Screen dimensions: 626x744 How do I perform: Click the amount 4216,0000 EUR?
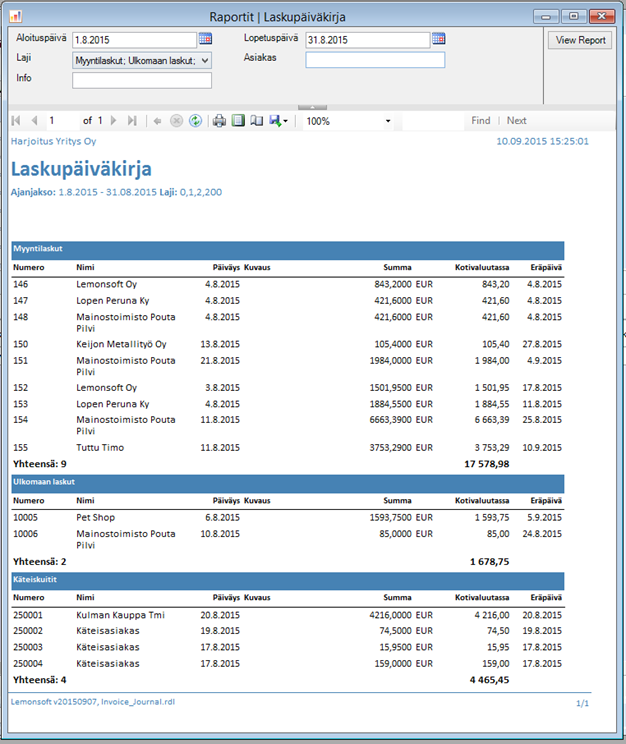pyautogui.click(x=401, y=615)
